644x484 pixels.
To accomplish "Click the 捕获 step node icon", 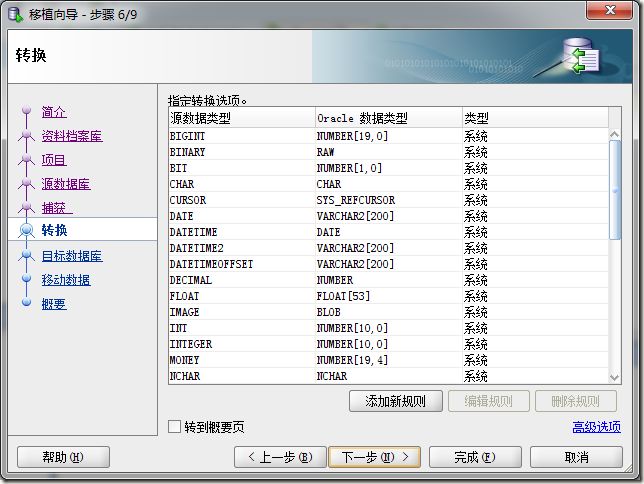I will pos(27,207).
